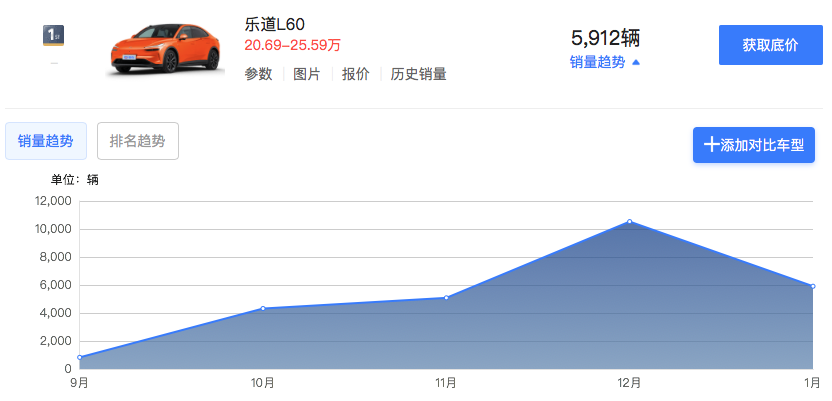Open the 乐道L60 model title link

pos(274,24)
